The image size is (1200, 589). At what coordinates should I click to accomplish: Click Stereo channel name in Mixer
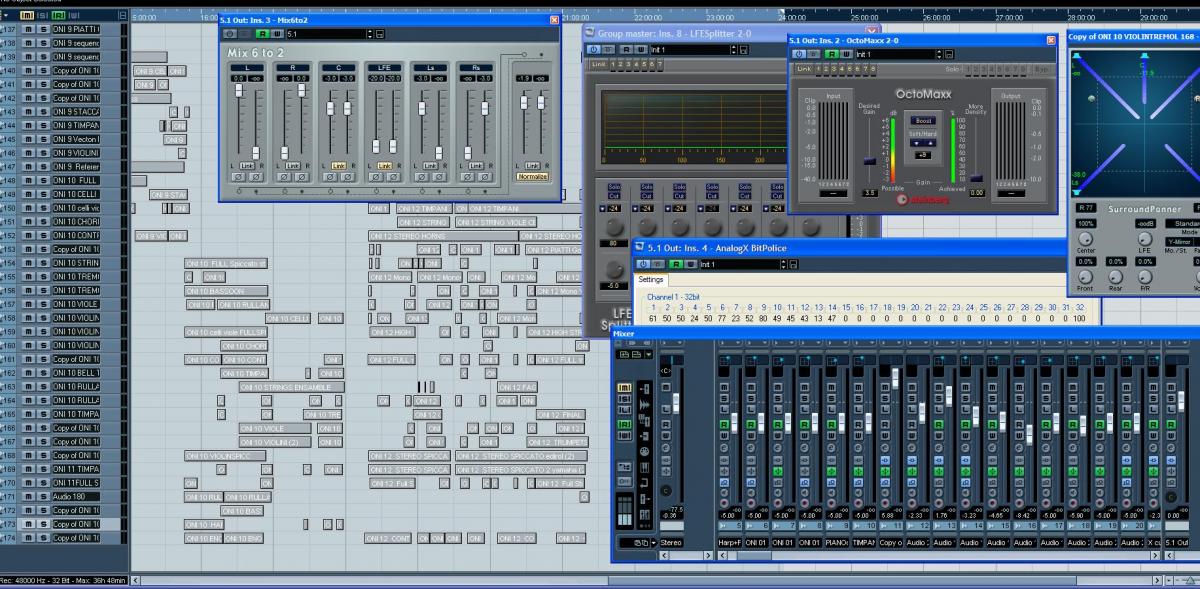point(672,542)
